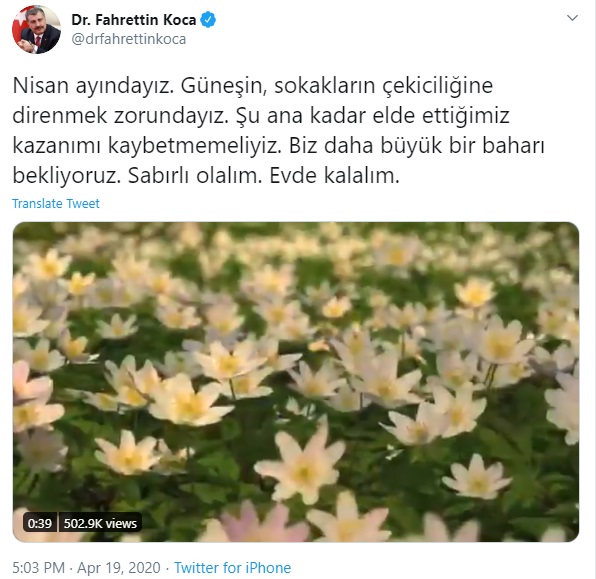Click the 502.9K views label
This screenshot has height=579, width=596.
coord(100,523)
